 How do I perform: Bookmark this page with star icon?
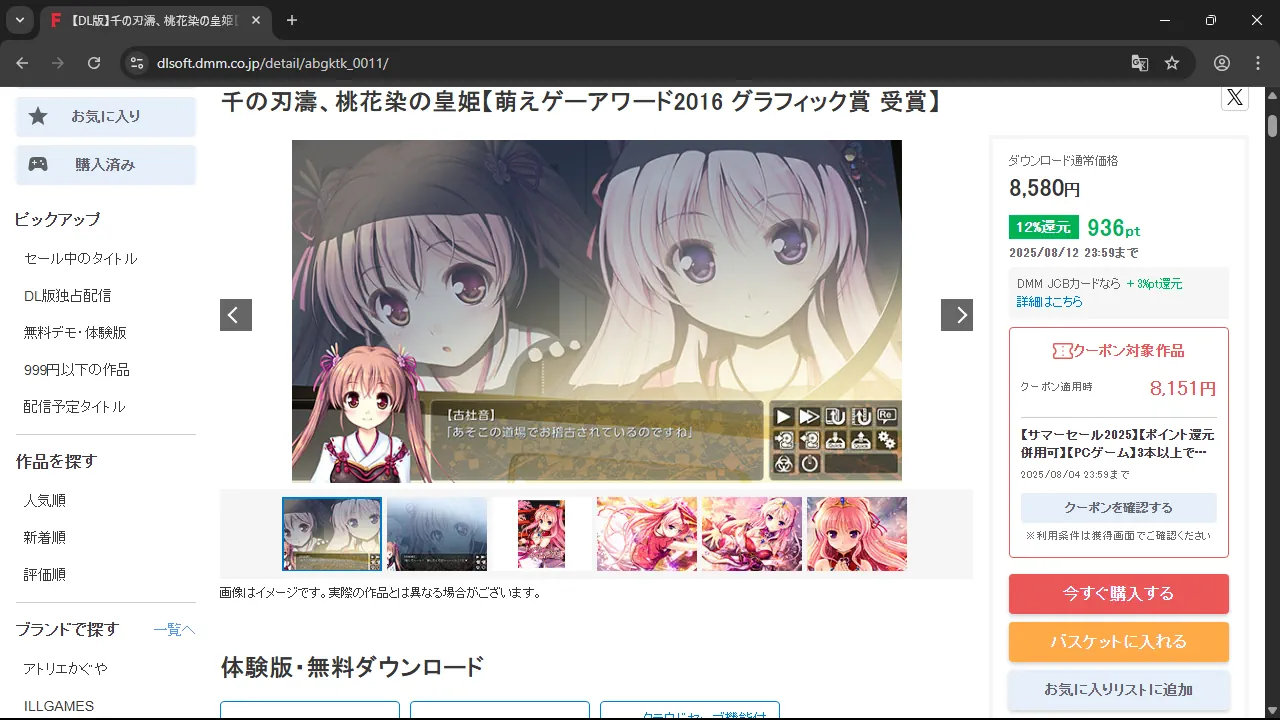coord(1172,63)
